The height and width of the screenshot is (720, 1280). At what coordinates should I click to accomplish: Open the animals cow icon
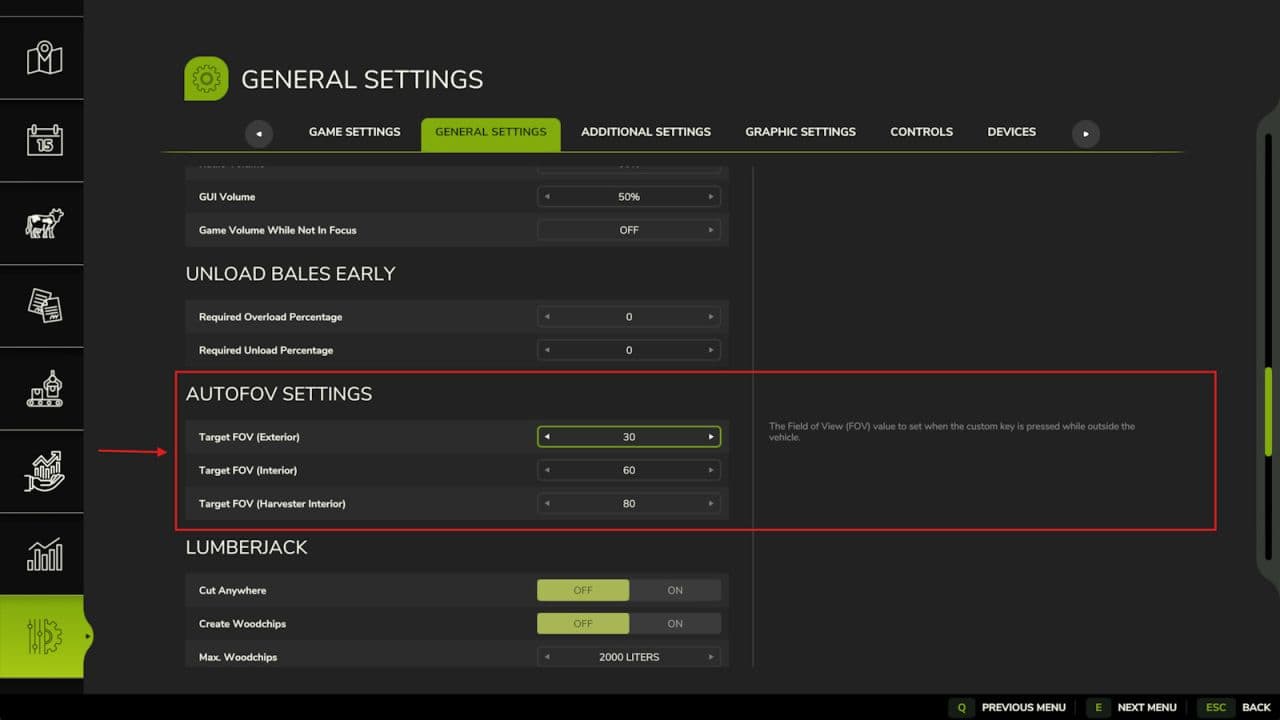(x=44, y=223)
